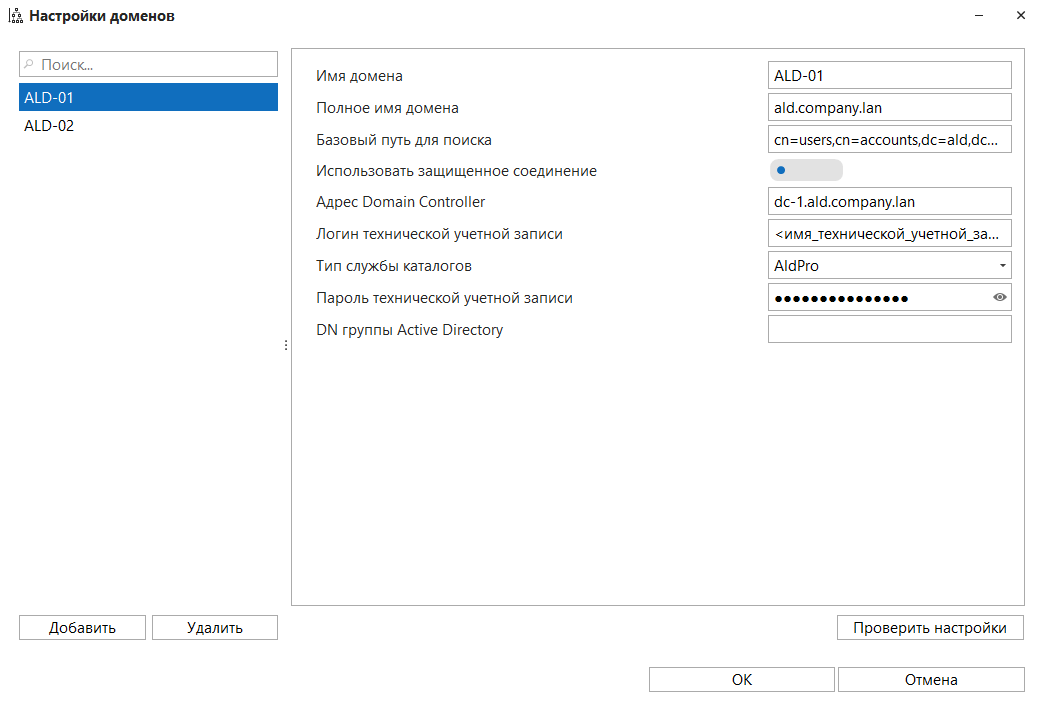Click Проверить настройки button
Screen dimensions: 1041x722
(x=930, y=628)
